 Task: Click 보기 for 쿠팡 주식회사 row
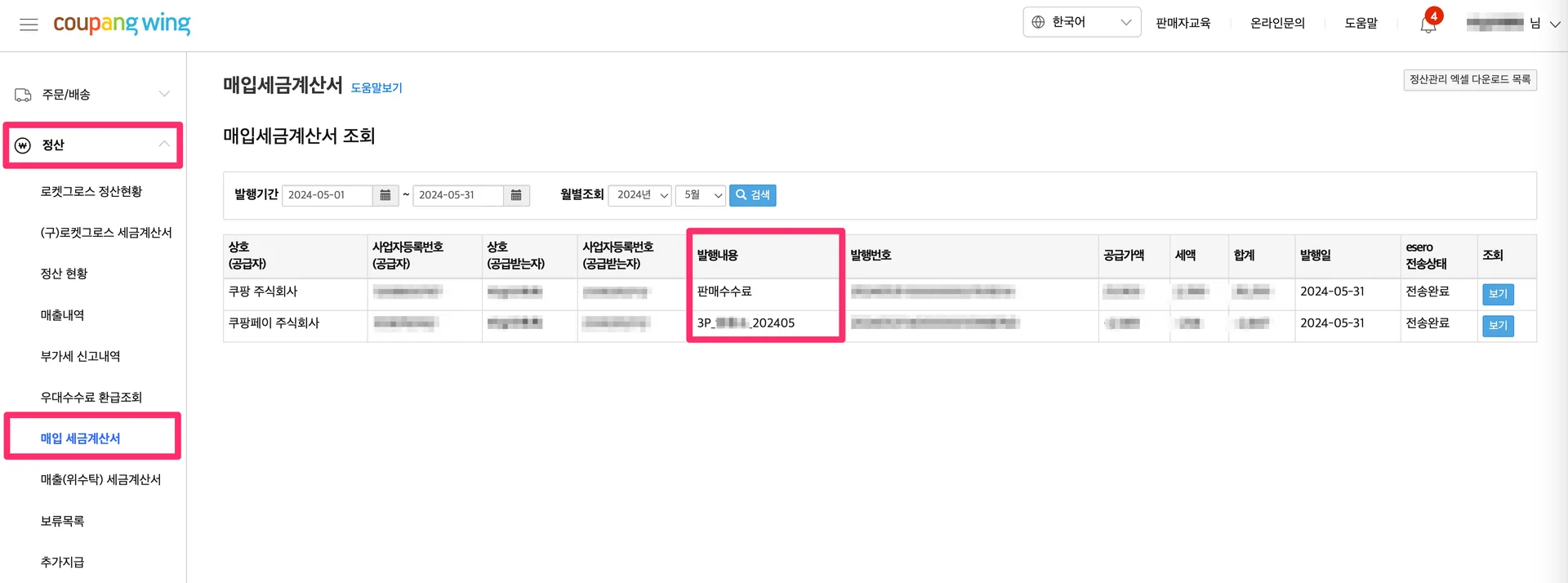1498,294
